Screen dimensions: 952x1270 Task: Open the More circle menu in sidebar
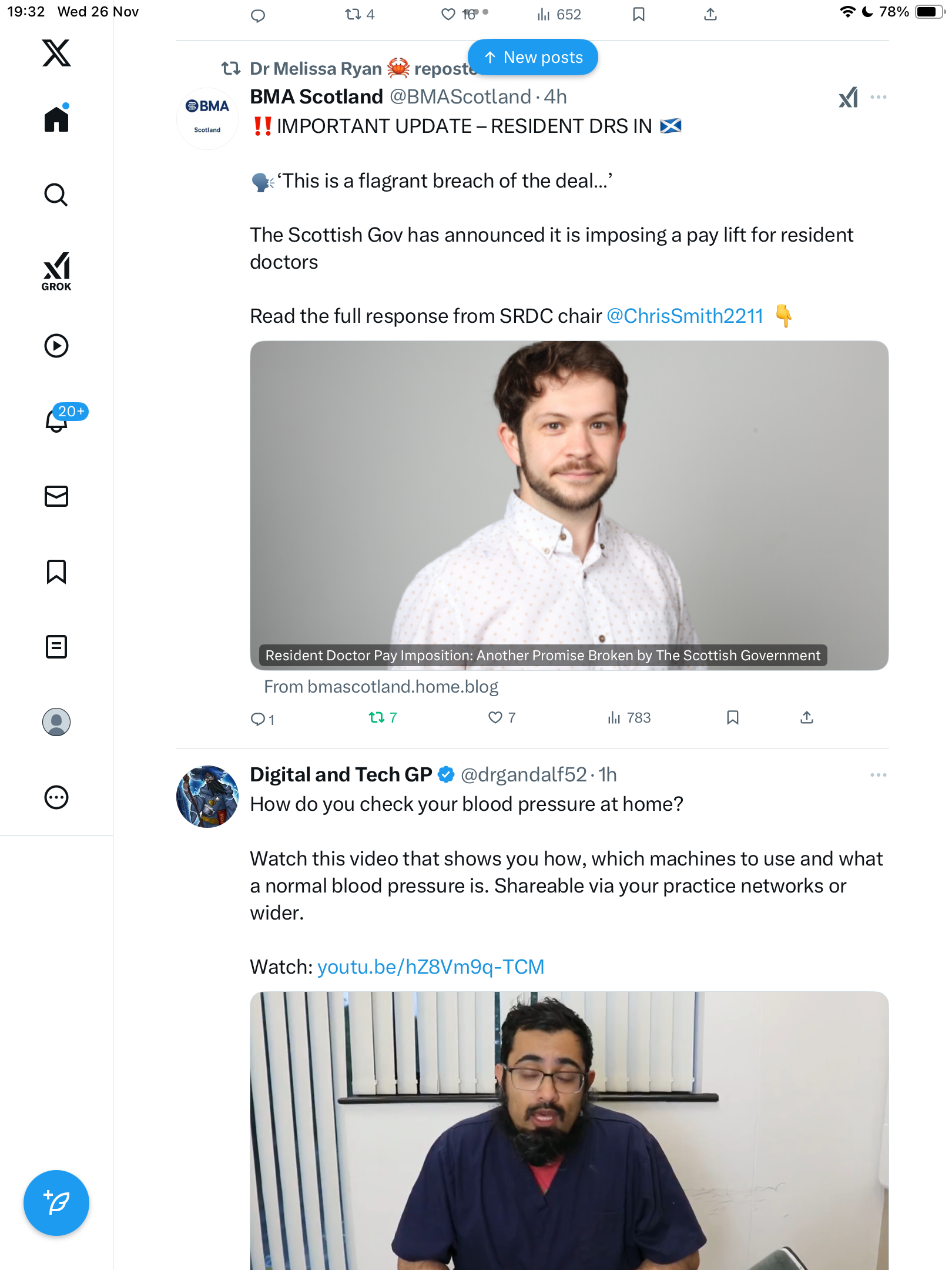click(56, 797)
